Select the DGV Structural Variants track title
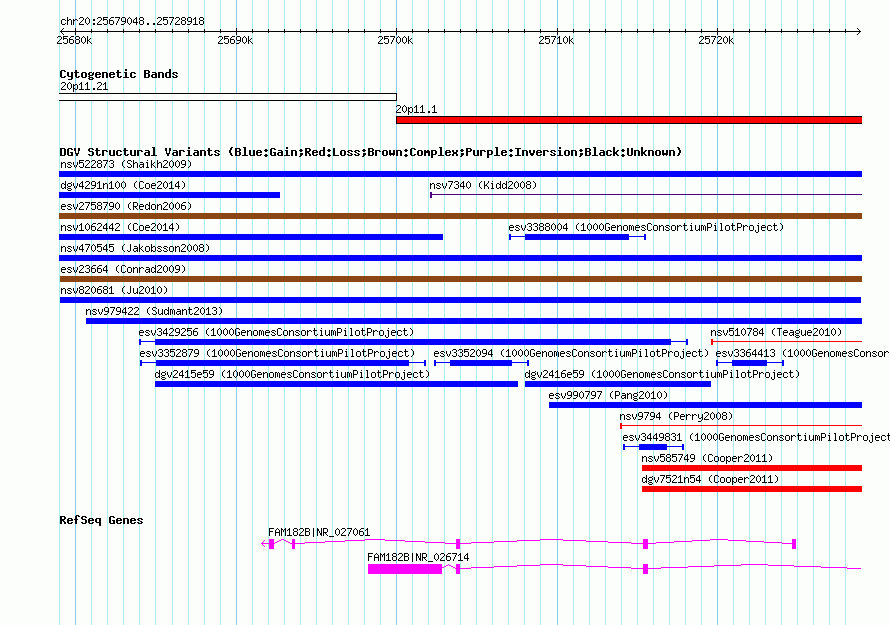 coord(371,152)
